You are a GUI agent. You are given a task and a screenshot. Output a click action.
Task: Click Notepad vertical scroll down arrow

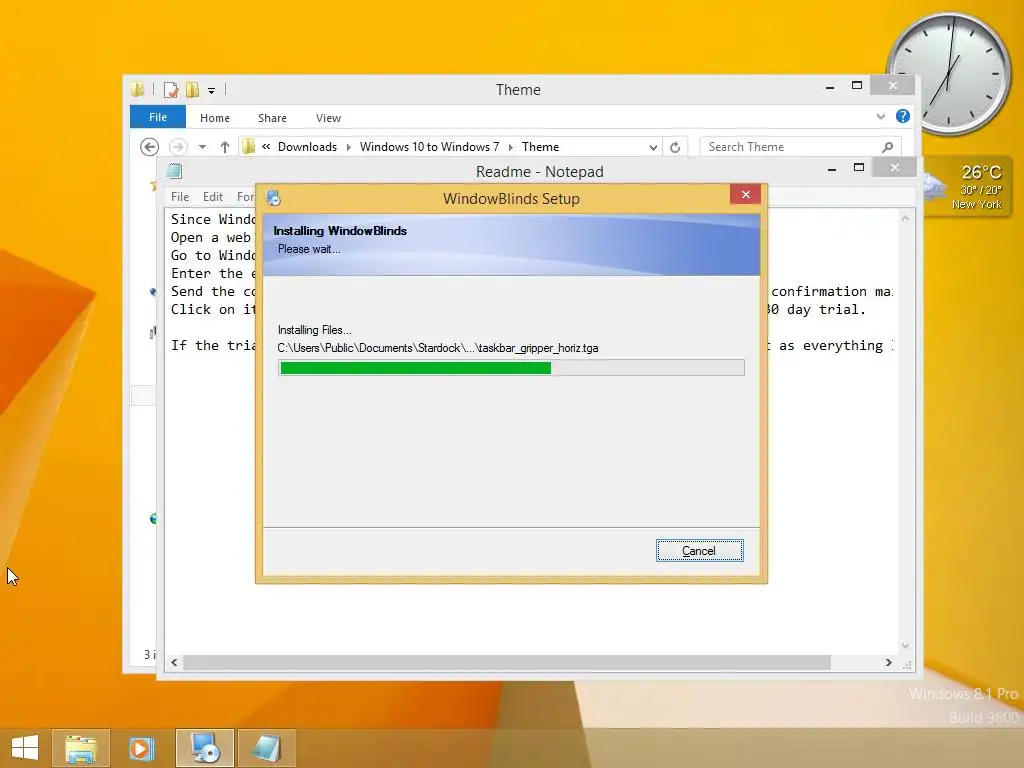905,645
